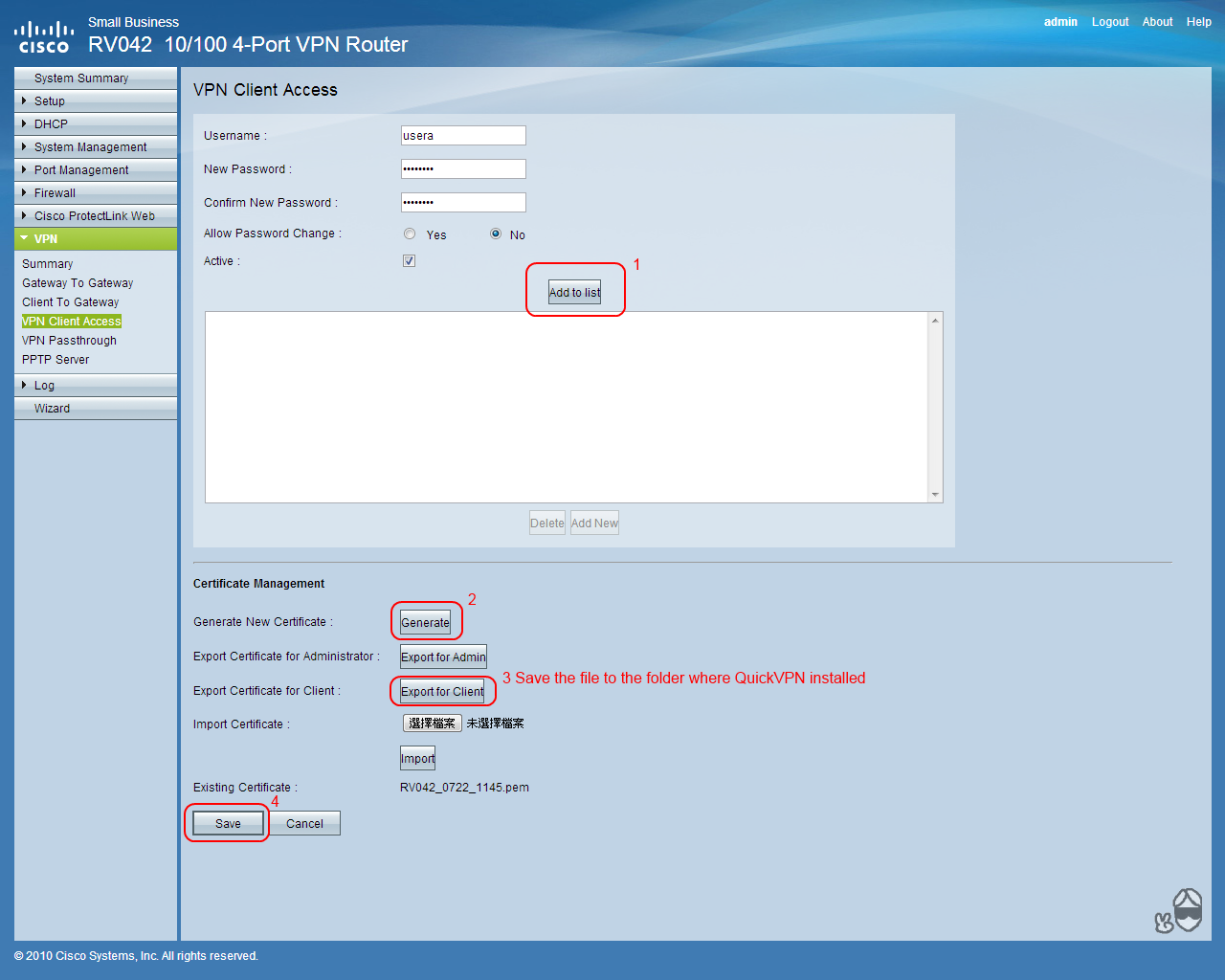Click the Add New button
The height and width of the screenshot is (980, 1225).
point(594,523)
